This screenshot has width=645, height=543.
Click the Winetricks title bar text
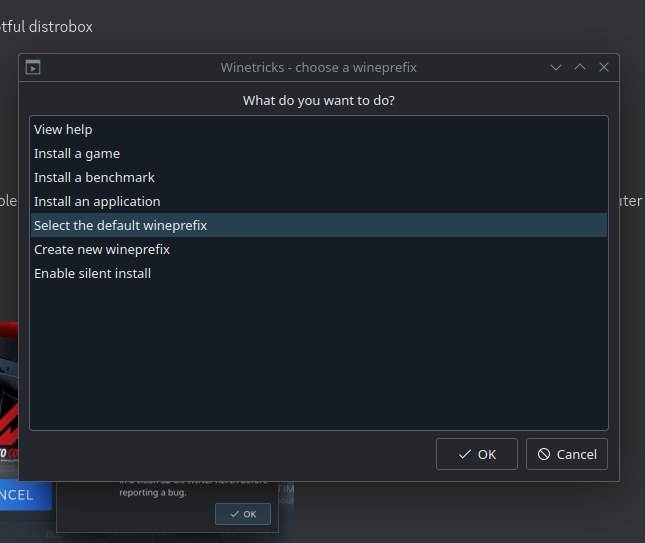(x=318, y=67)
